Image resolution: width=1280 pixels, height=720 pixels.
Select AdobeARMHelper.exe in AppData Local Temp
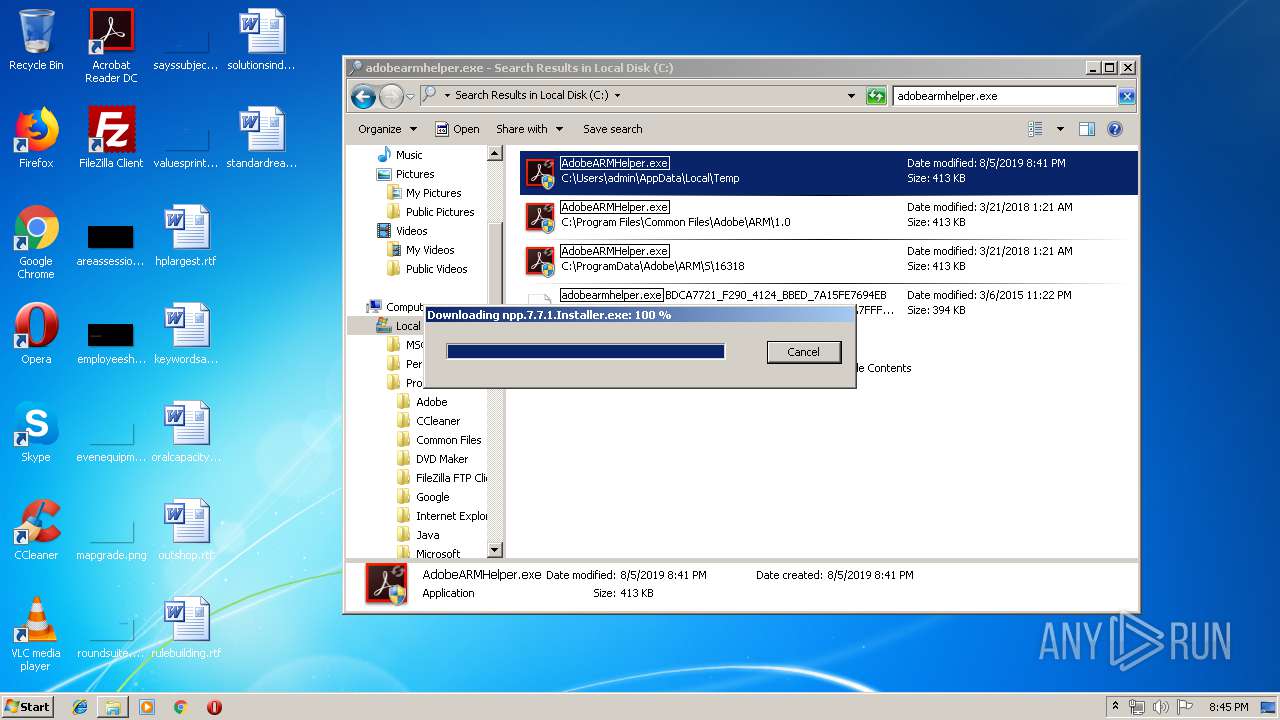829,171
